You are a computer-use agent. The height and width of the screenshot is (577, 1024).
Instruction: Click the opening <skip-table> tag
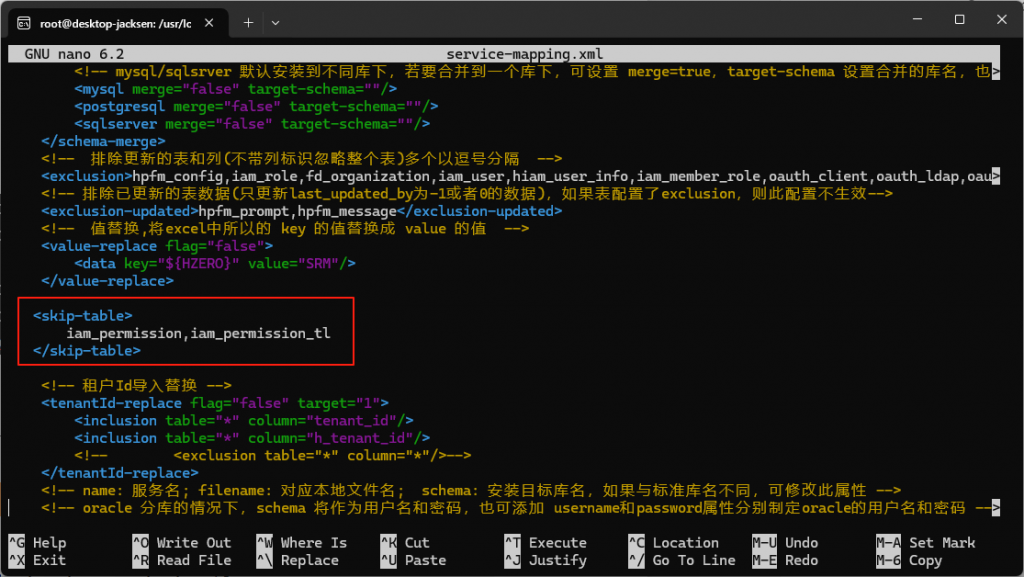click(82, 315)
